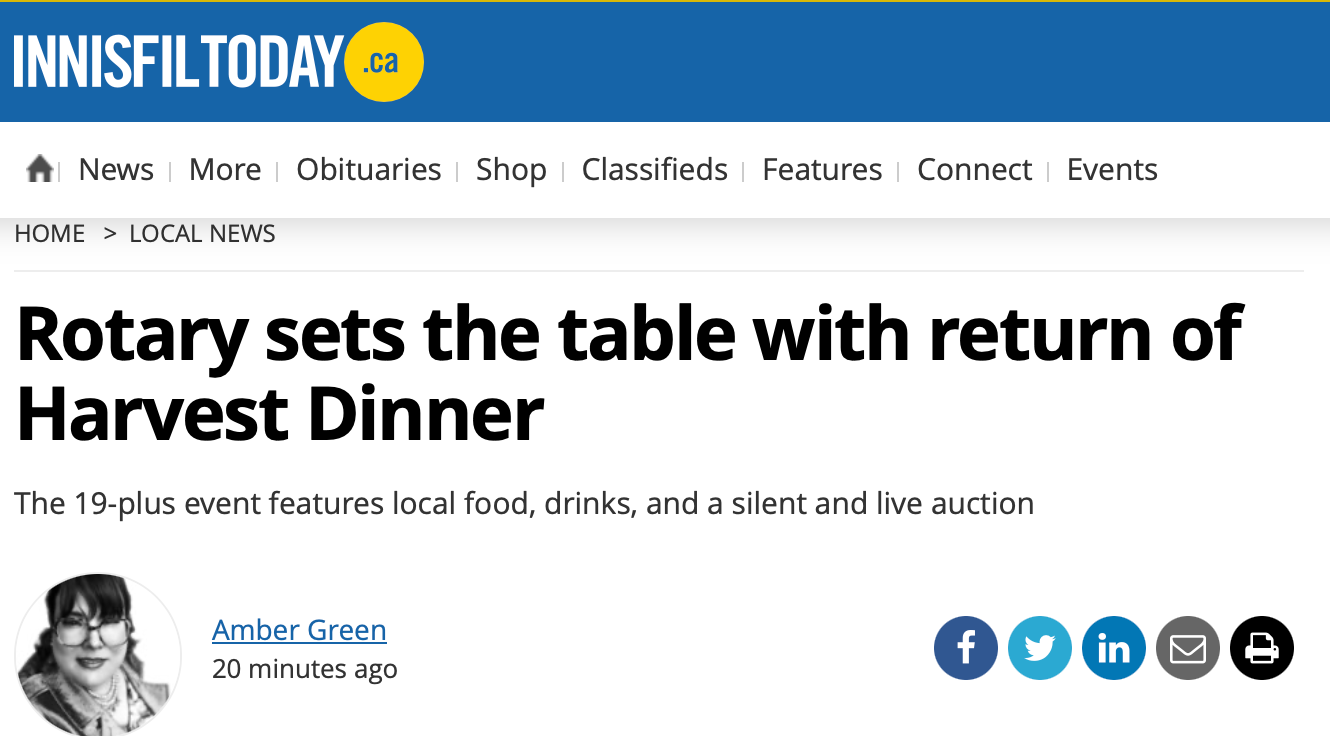Open the More menu
The width and height of the screenshot is (1330, 736).
click(225, 170)
